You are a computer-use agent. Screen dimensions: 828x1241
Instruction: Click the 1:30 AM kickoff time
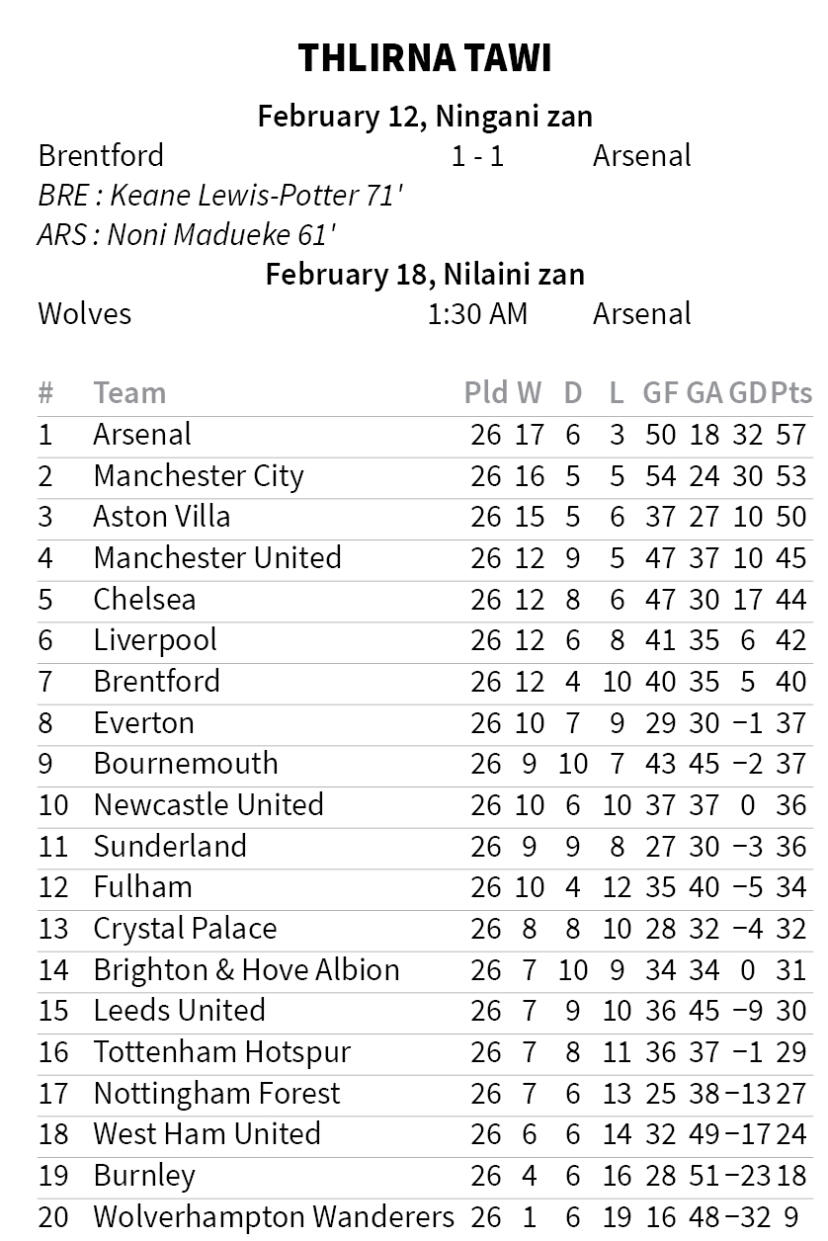point(477,314)
